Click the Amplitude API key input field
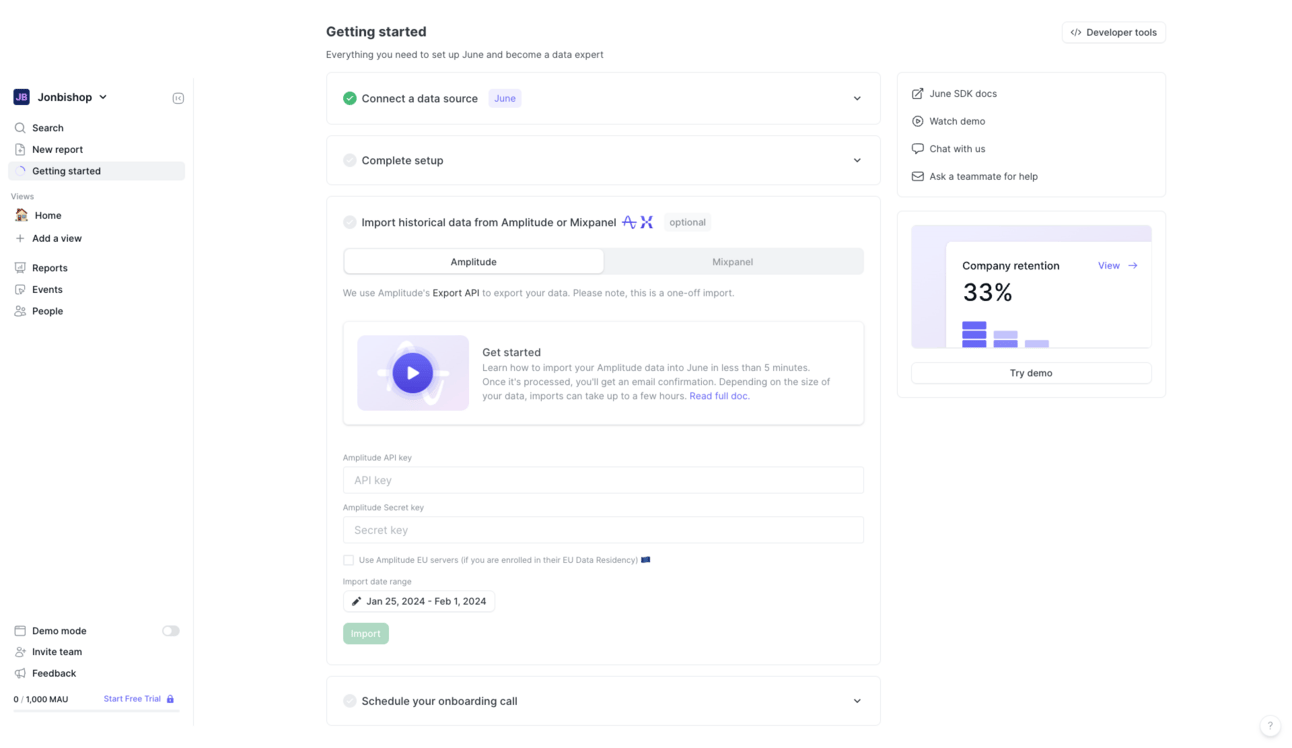 (603, 480)
